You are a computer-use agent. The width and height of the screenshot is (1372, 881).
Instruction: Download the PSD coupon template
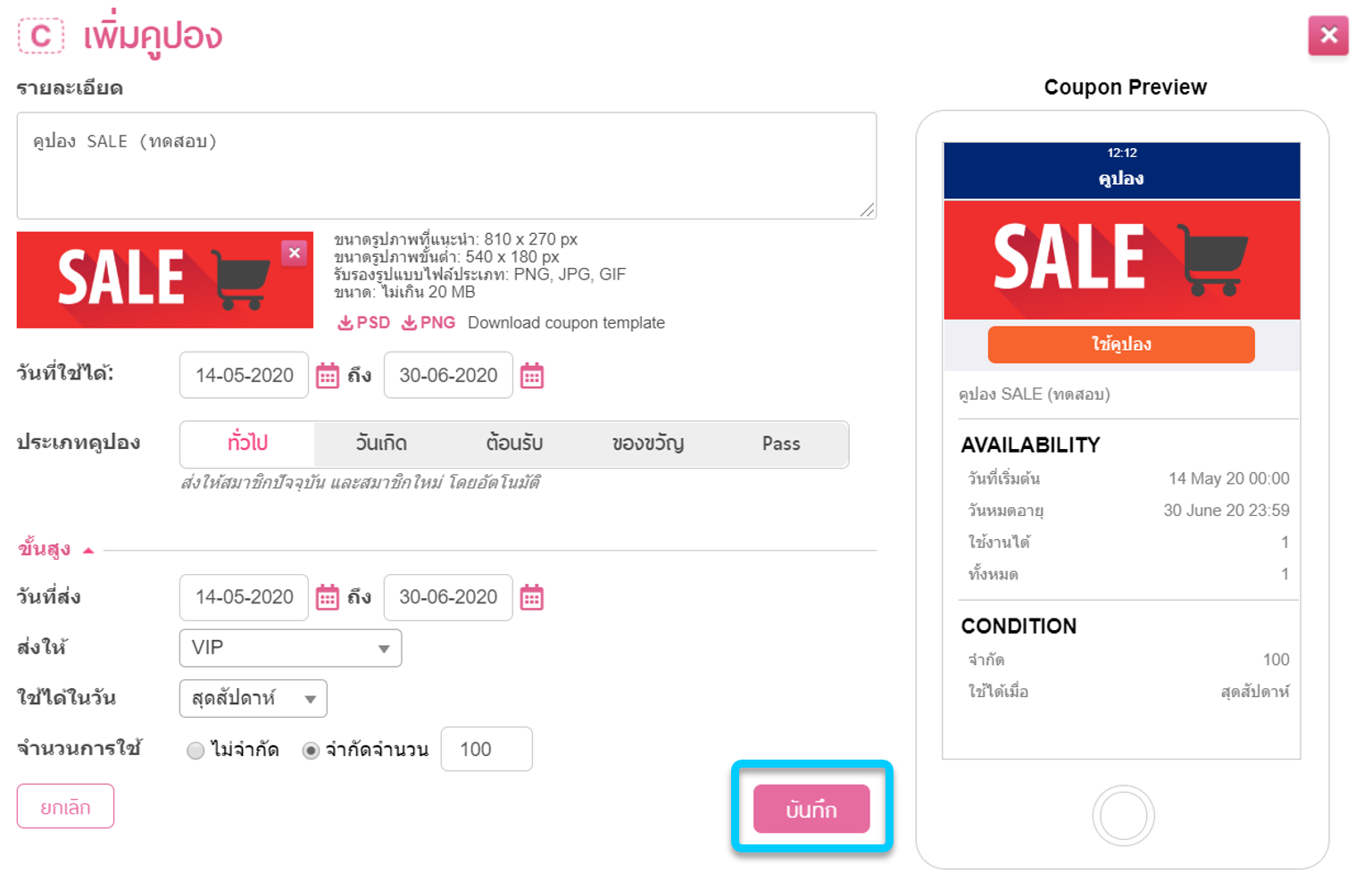pos(364,322)
